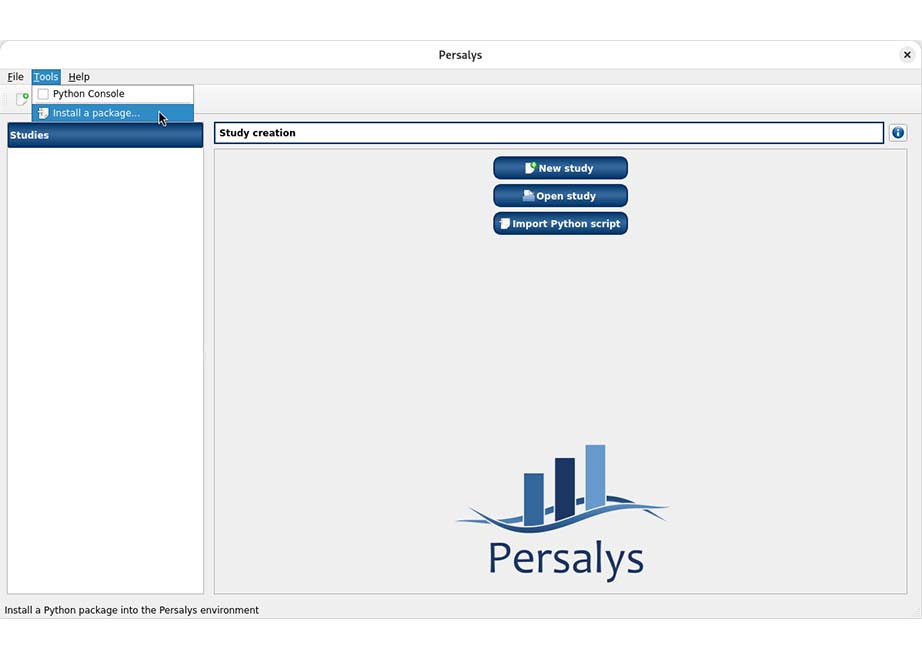Grab the toolbar handle left of new study icon
922x659 pixels.
coord(8,99)
